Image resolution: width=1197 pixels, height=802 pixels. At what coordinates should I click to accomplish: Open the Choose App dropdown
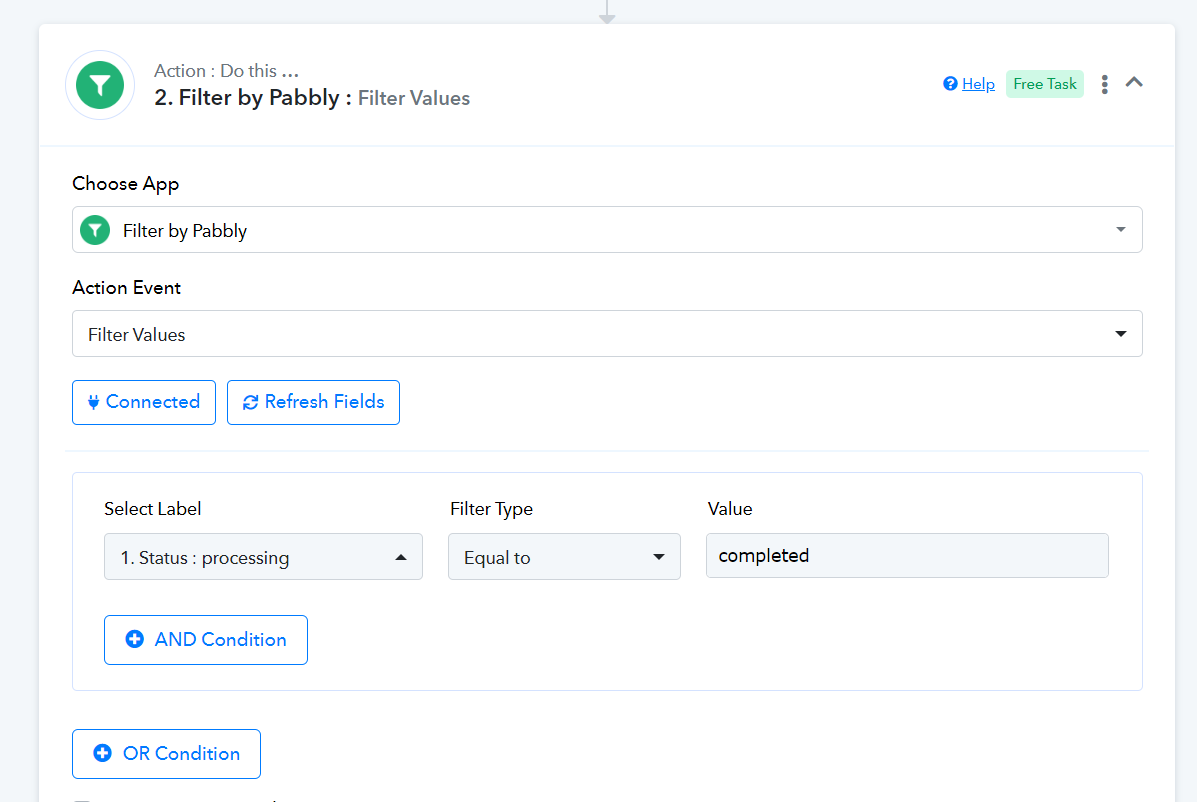pyautogui.click(x=607, y=230)
